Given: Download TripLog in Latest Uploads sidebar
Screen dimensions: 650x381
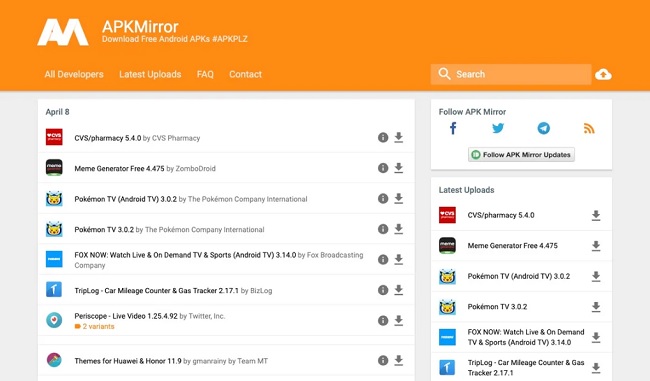Looking at the screenshot, I should (596, 368).
